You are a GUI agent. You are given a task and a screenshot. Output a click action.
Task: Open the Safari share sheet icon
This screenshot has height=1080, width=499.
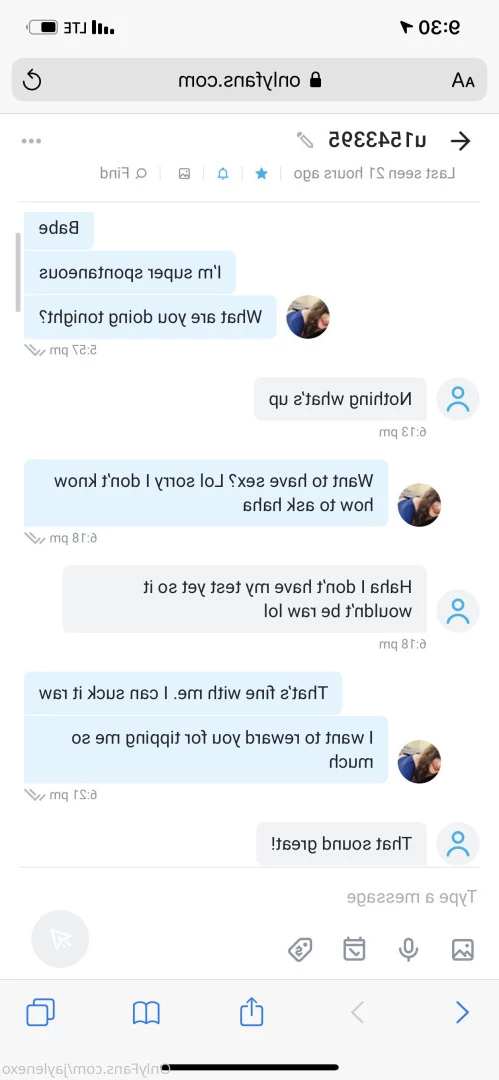(252, 1011)
